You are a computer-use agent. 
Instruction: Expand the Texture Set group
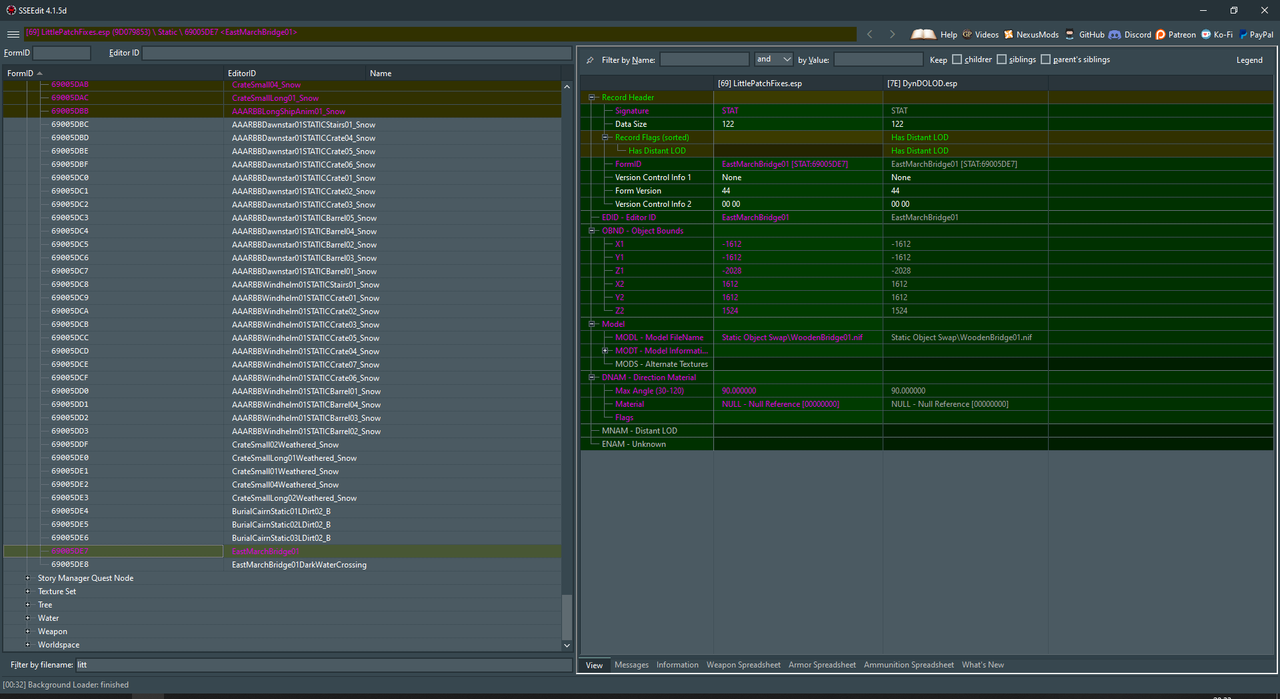click(x=28, y=591)
